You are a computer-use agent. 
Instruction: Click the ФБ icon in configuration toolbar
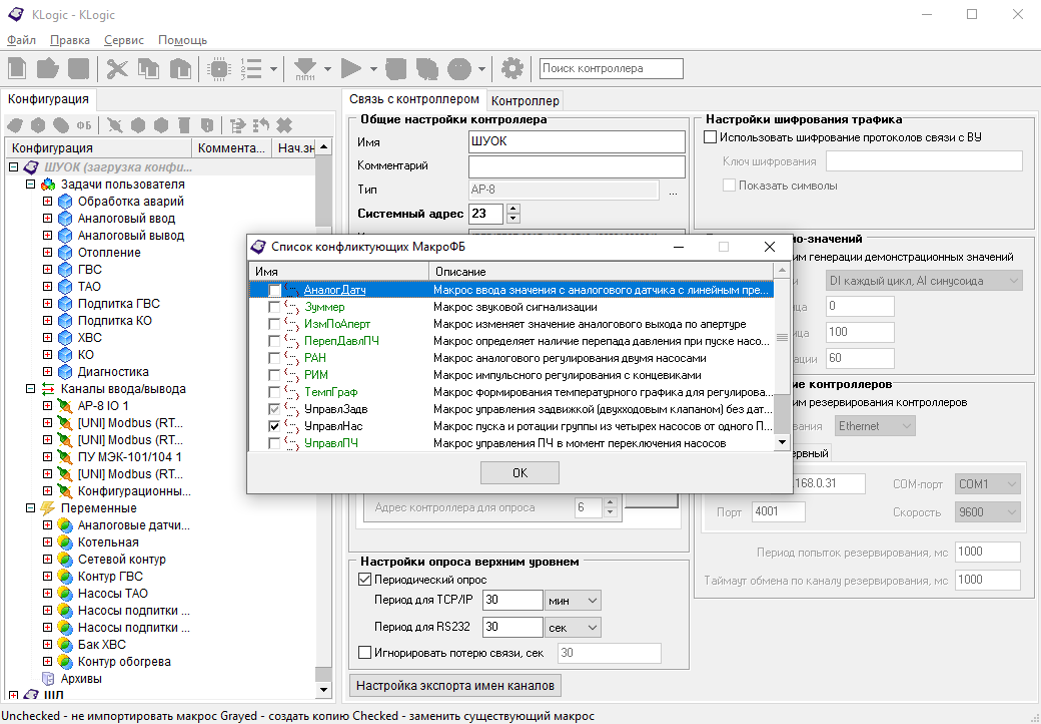coord(84,125)
